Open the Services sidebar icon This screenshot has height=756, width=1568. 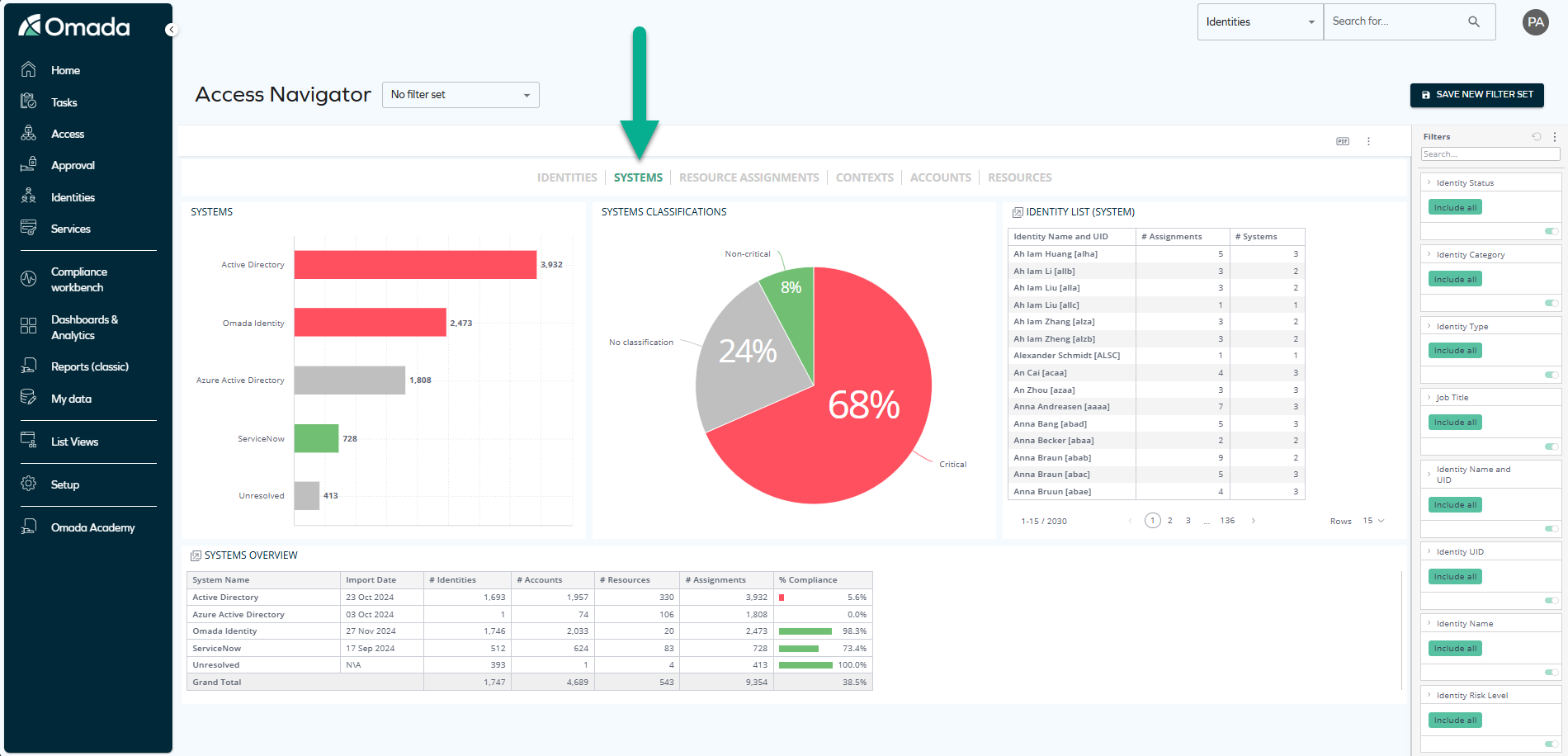[x=28, y=228]
